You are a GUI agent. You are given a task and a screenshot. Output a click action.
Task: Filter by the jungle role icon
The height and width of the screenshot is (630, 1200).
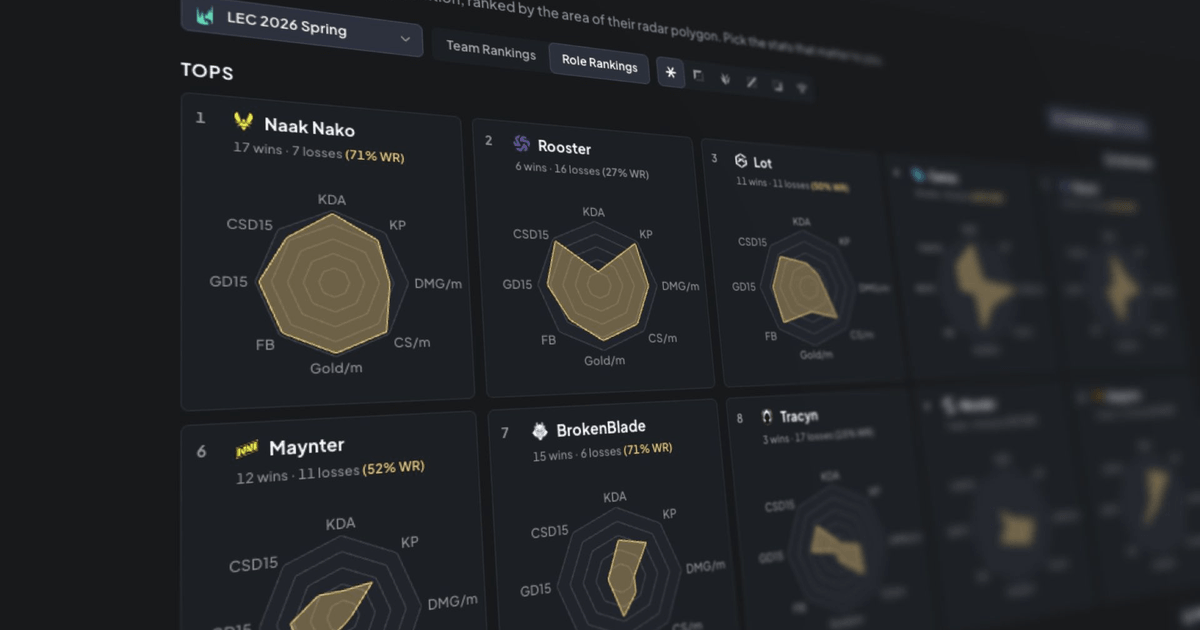pos(725,79)
